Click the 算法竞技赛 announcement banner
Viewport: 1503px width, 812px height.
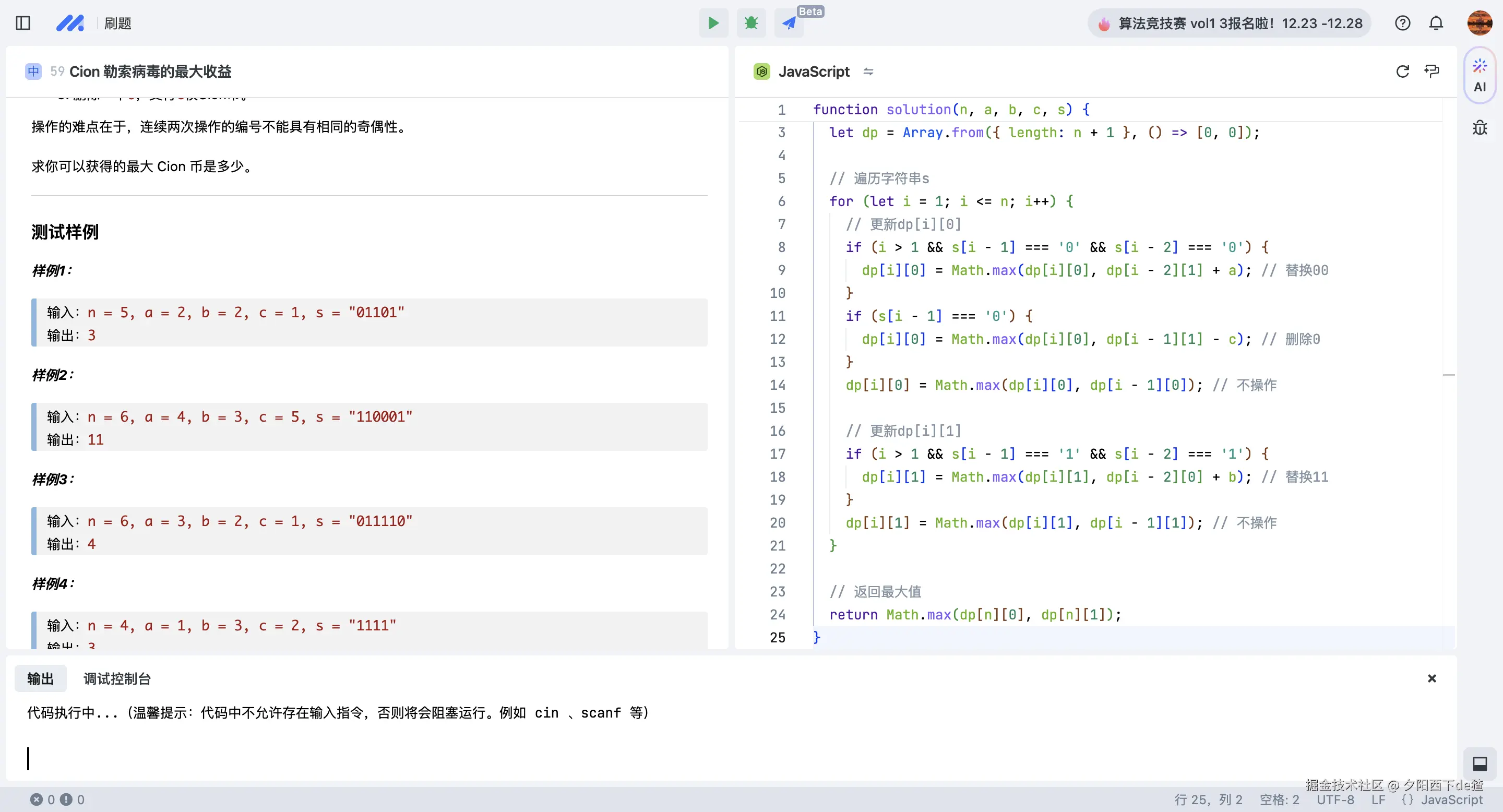coord(1230,23)
